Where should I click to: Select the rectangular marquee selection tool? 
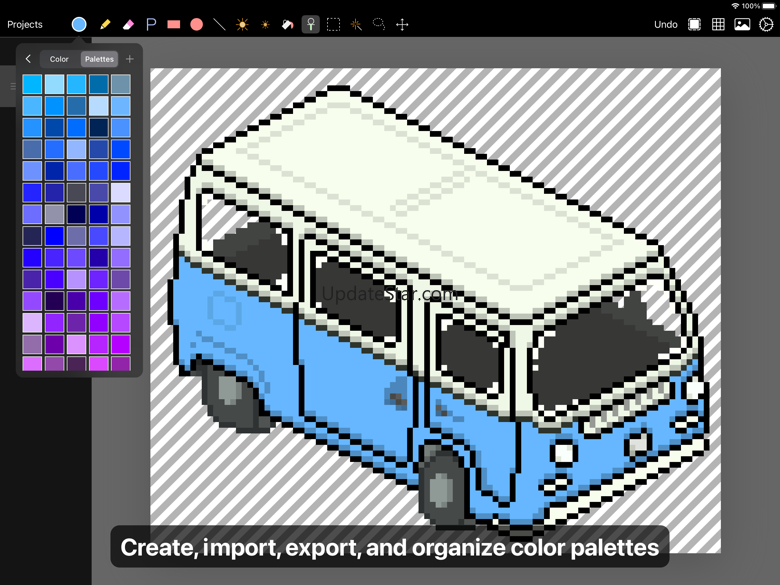(x=334, y=24)
